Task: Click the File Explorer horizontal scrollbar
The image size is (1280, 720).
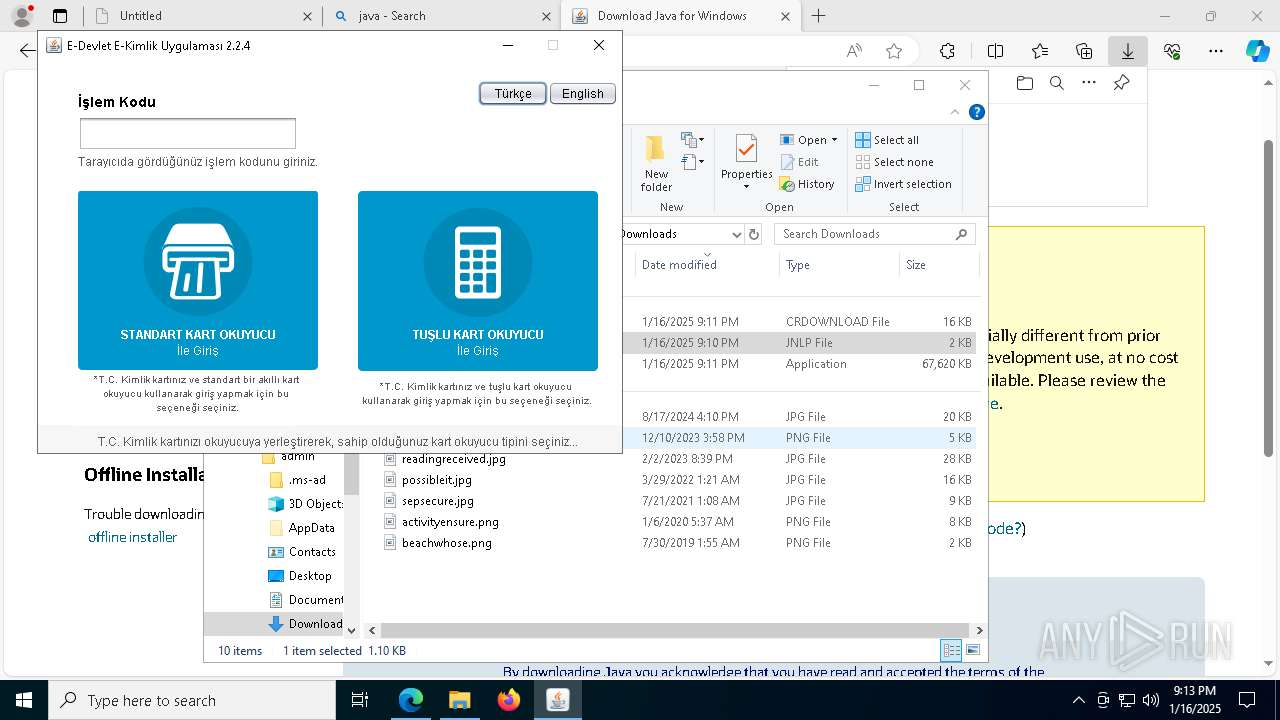Action: pos(675,631)
